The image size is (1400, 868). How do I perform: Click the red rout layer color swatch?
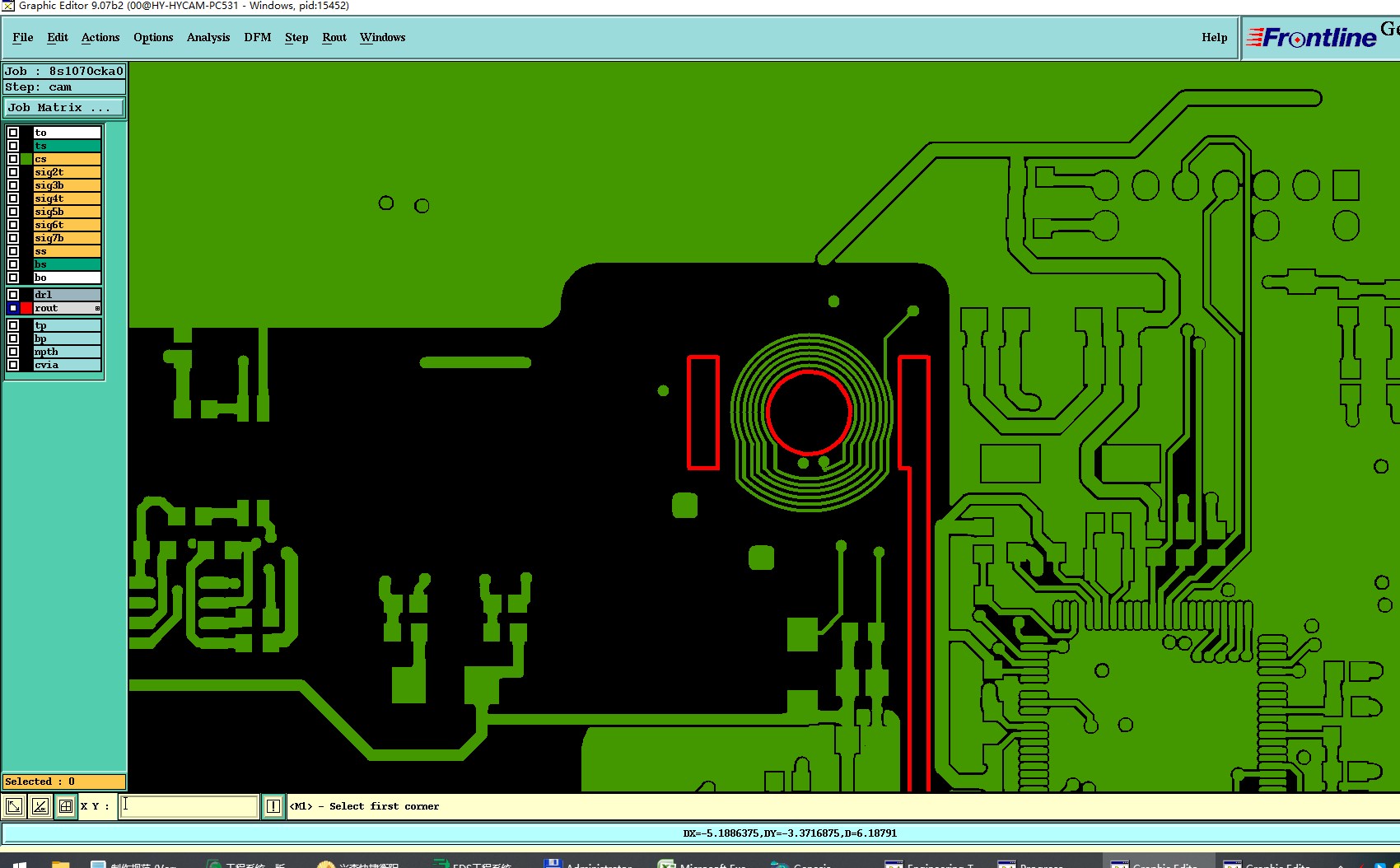pos(26,308)
